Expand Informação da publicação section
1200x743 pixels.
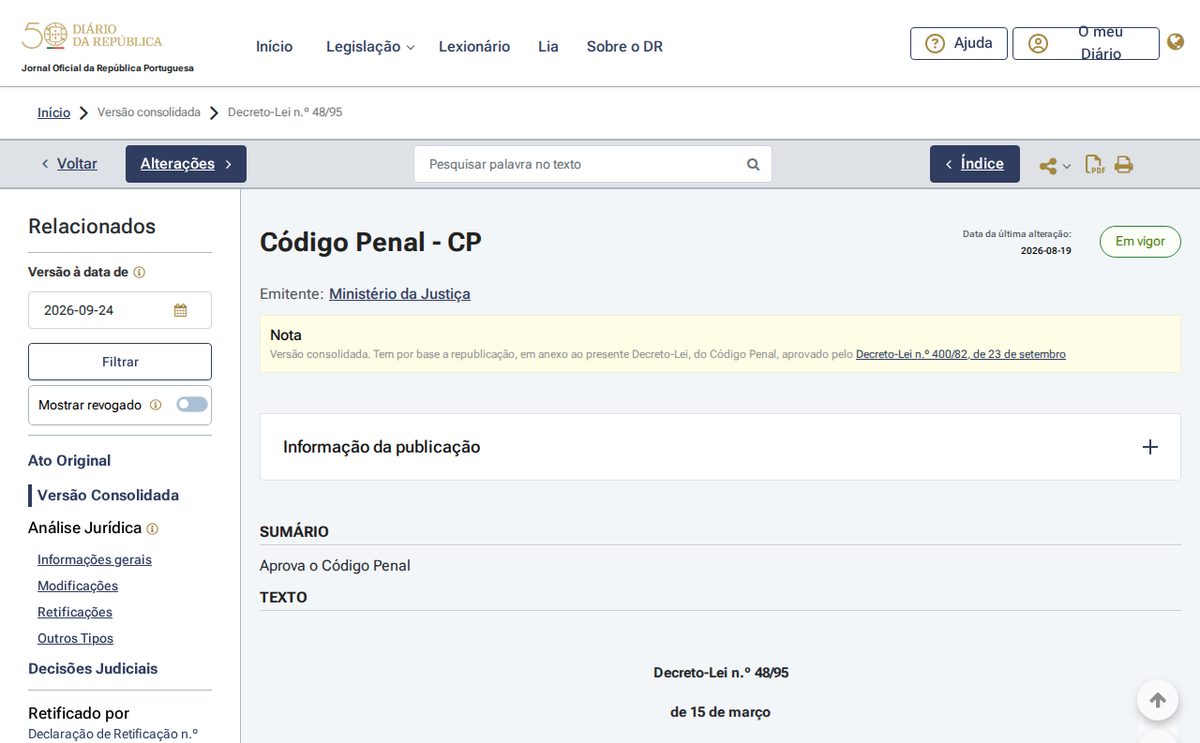click(1150, 447)
